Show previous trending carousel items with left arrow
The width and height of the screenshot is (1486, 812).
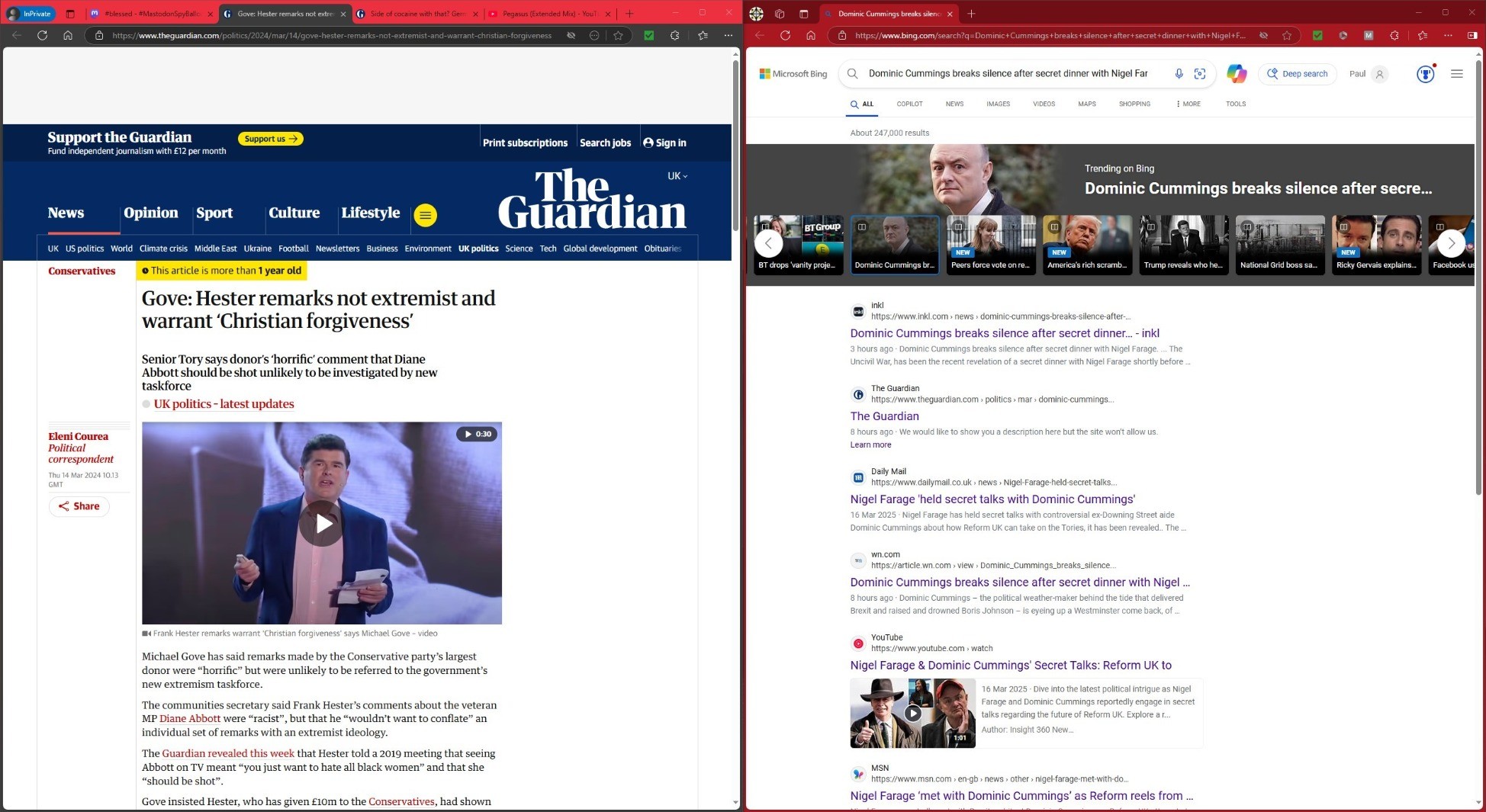tap(768, 244)
